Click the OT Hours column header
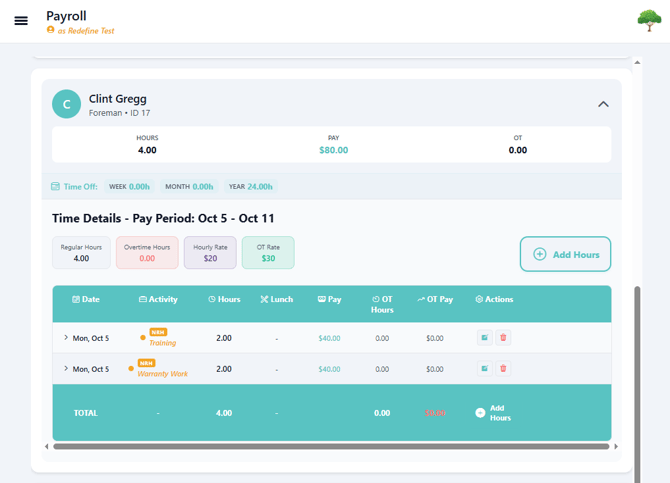670x483 pixels. pyautogui.click(x=382, y=304)
